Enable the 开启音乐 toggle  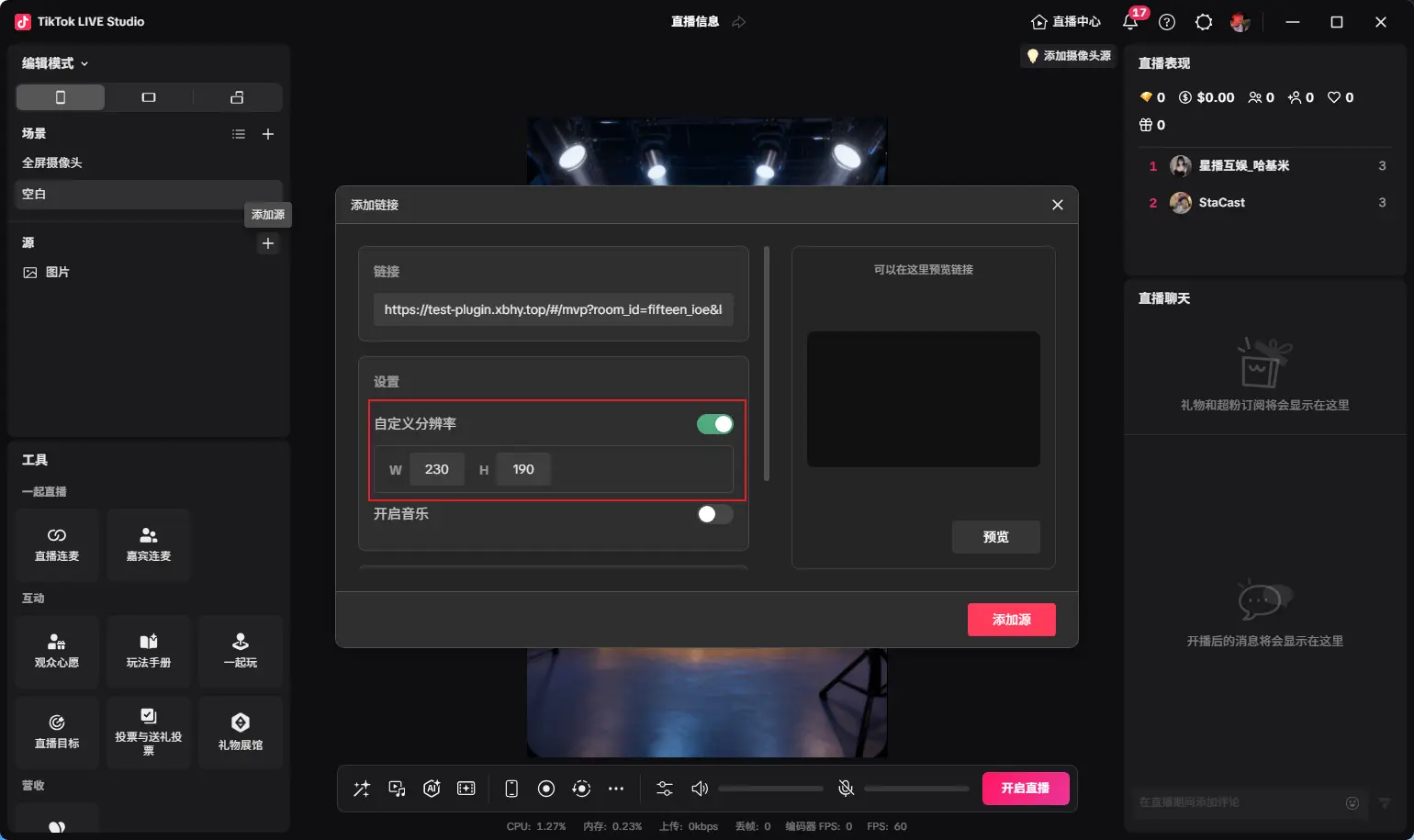(714, 514)
